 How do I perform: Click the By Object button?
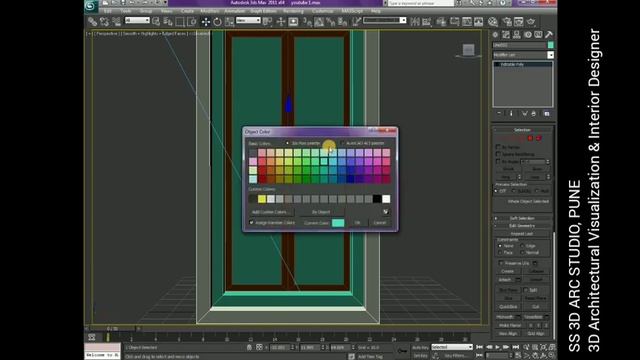click(x=321, y=212)
